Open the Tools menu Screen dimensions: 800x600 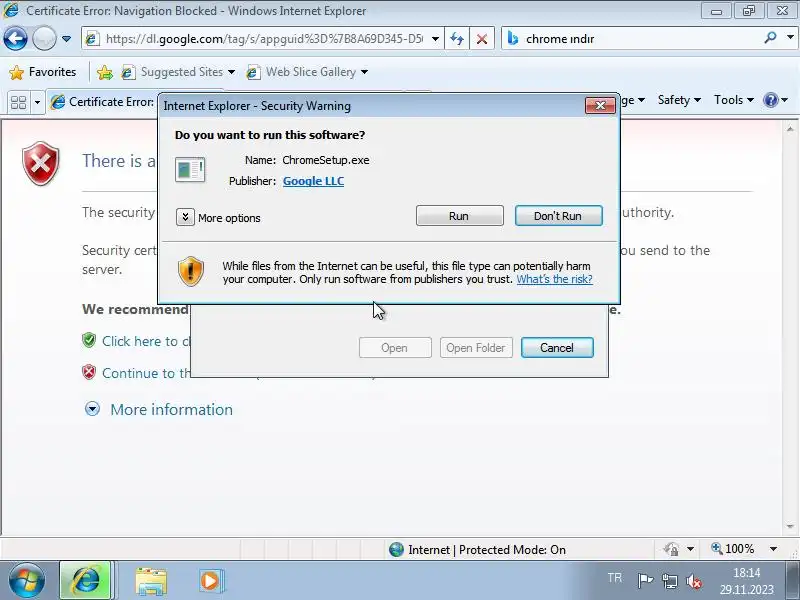[734, 100]
